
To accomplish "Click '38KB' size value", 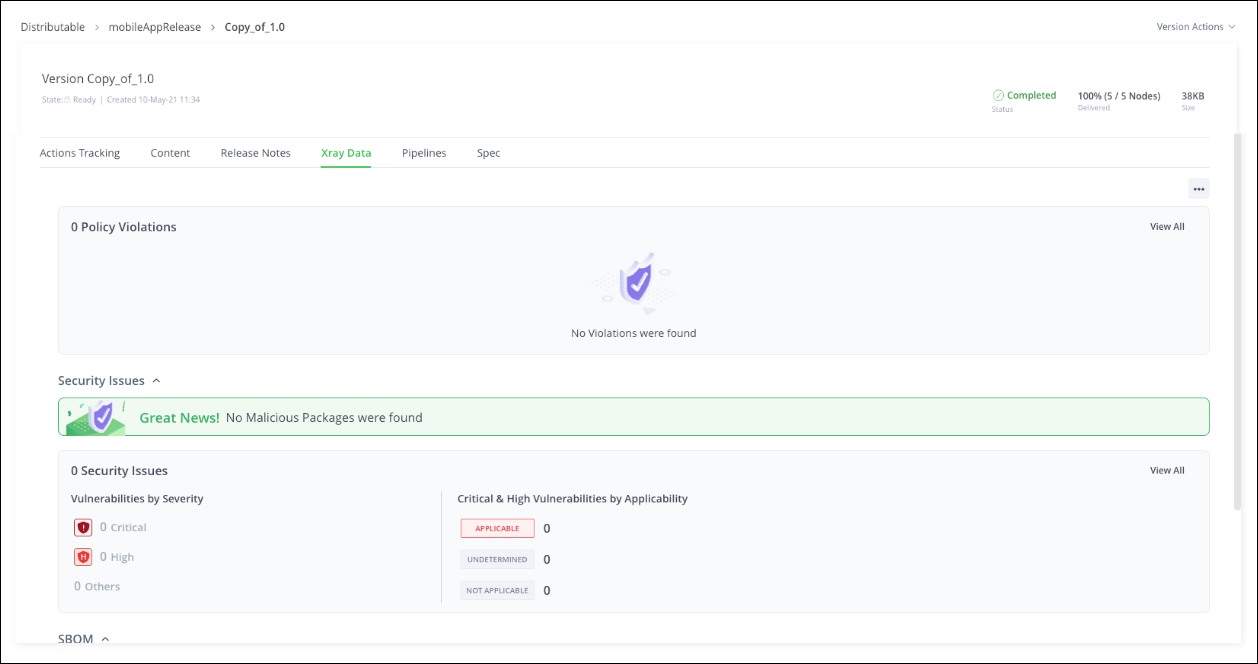I will click(x=1193, y=96).
